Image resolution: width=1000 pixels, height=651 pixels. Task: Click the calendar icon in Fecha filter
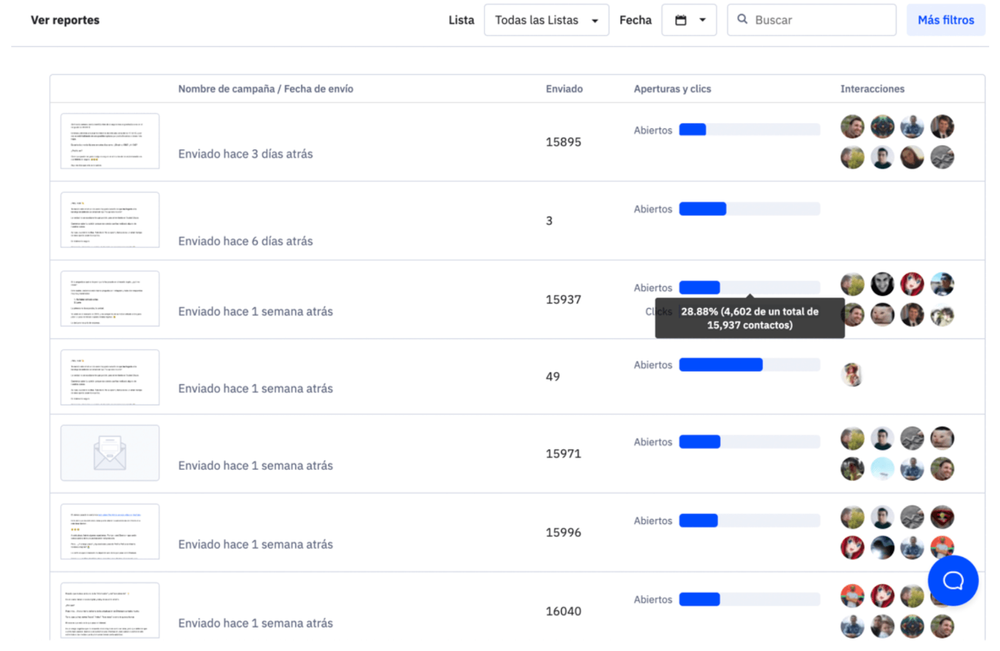pyautogui.click(x=681, y=20)
